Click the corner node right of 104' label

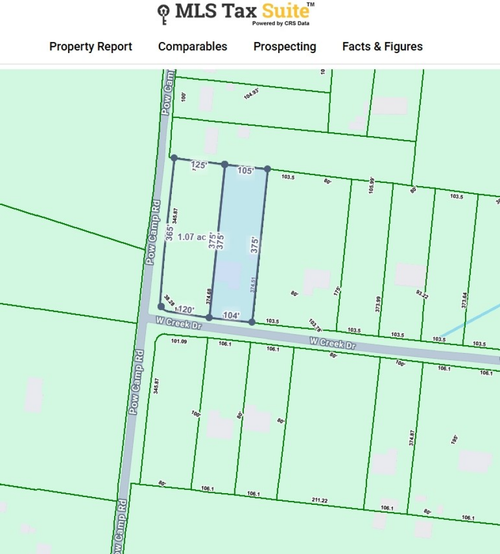click(252, 322)
